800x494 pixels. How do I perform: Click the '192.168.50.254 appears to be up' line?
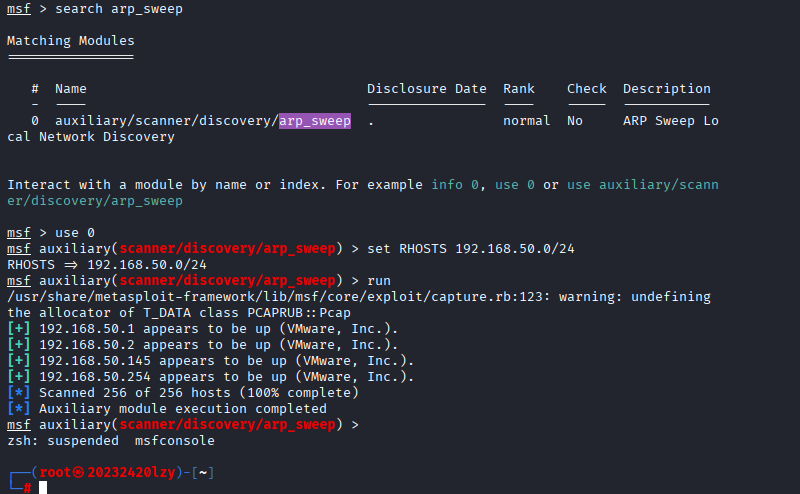click(x=211, y=377)
